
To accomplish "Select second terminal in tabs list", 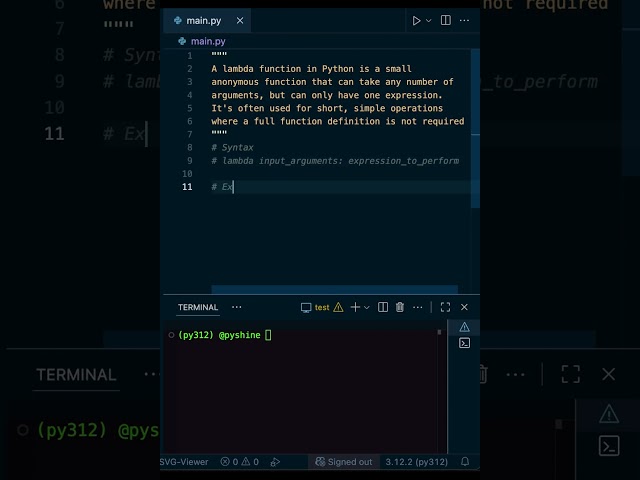I will [x=464, y=343].
